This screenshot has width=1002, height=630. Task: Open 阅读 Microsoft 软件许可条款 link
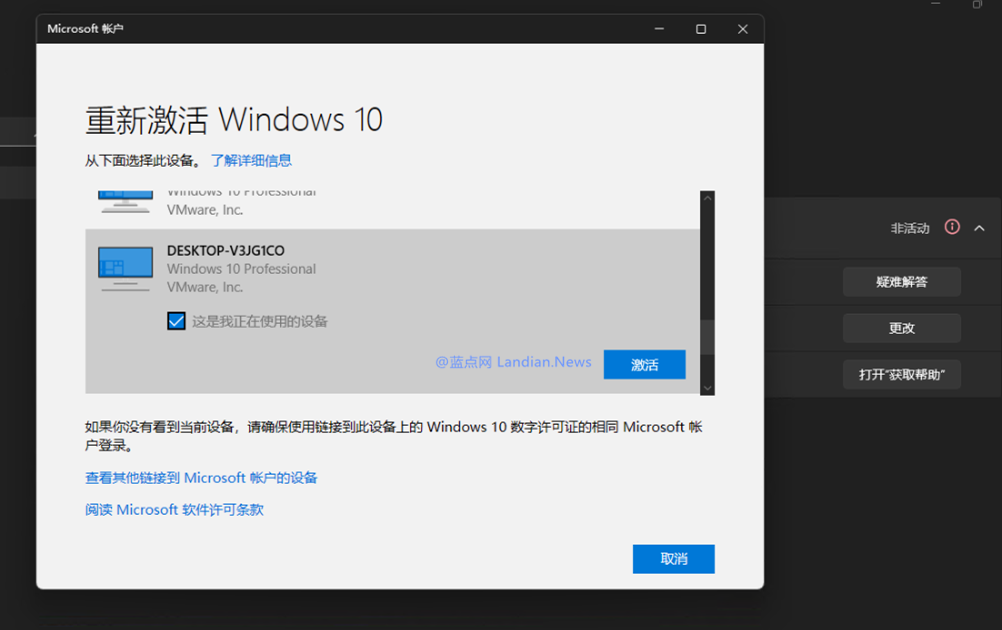point(174,510)
